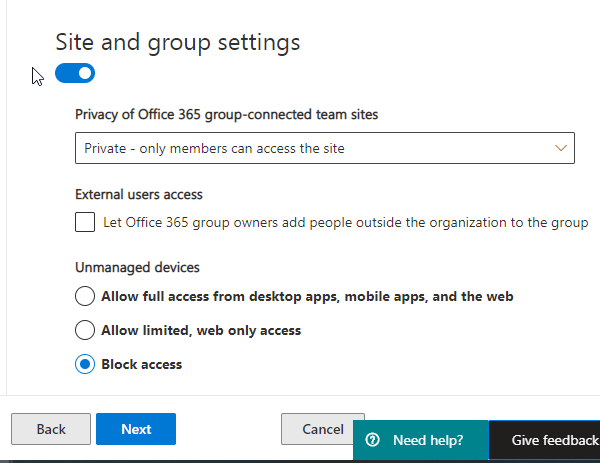600x463 pixels.
Task: Toggle the Site and group settings switch
Action: click(x=75, y=73)
